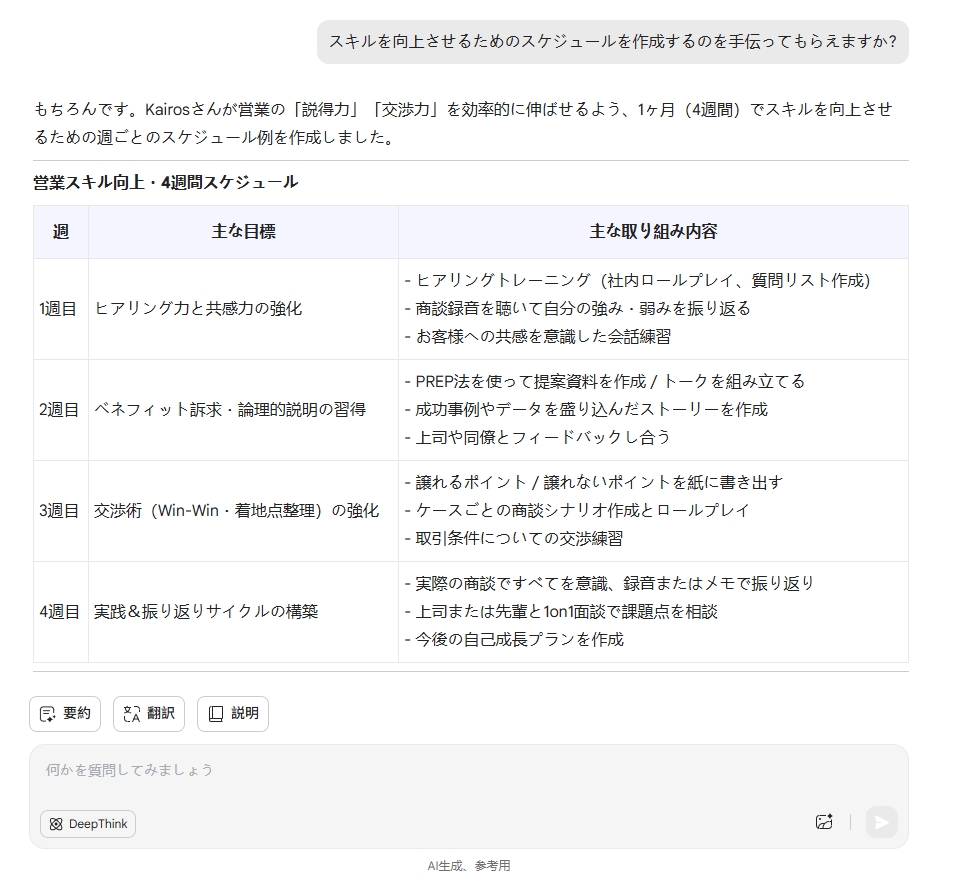Click the line お客様への共感を意識した会話練習
Viewport: 960px width, 880px height.
coord(538,337)
